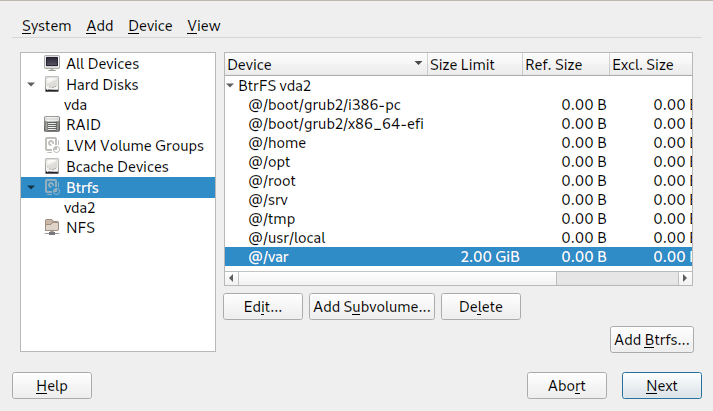Click the LVM Volume Groups icon
Viewport: 713px width, 411px height.
click(x=52, y=146)
